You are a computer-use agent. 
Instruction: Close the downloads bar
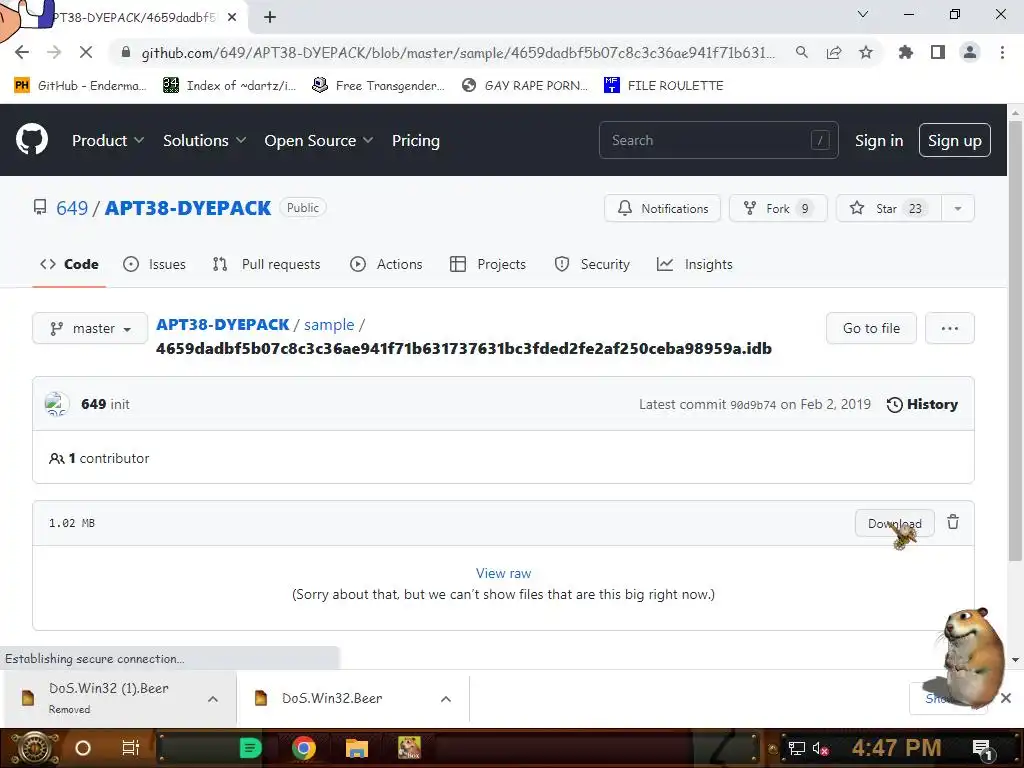1006,698
